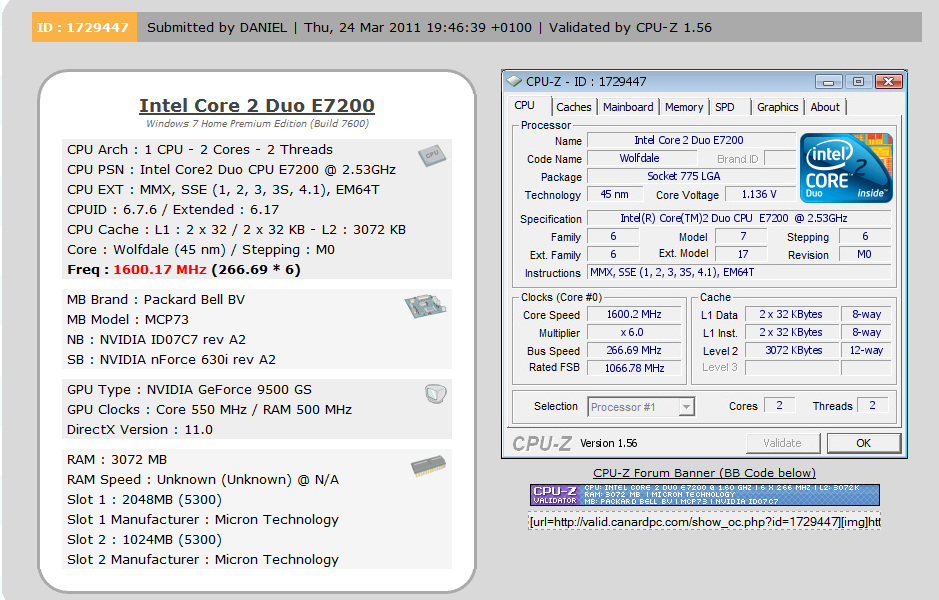Click the Intel Core 2 Duo logo

pyautogui.click(x=846, y=168)
